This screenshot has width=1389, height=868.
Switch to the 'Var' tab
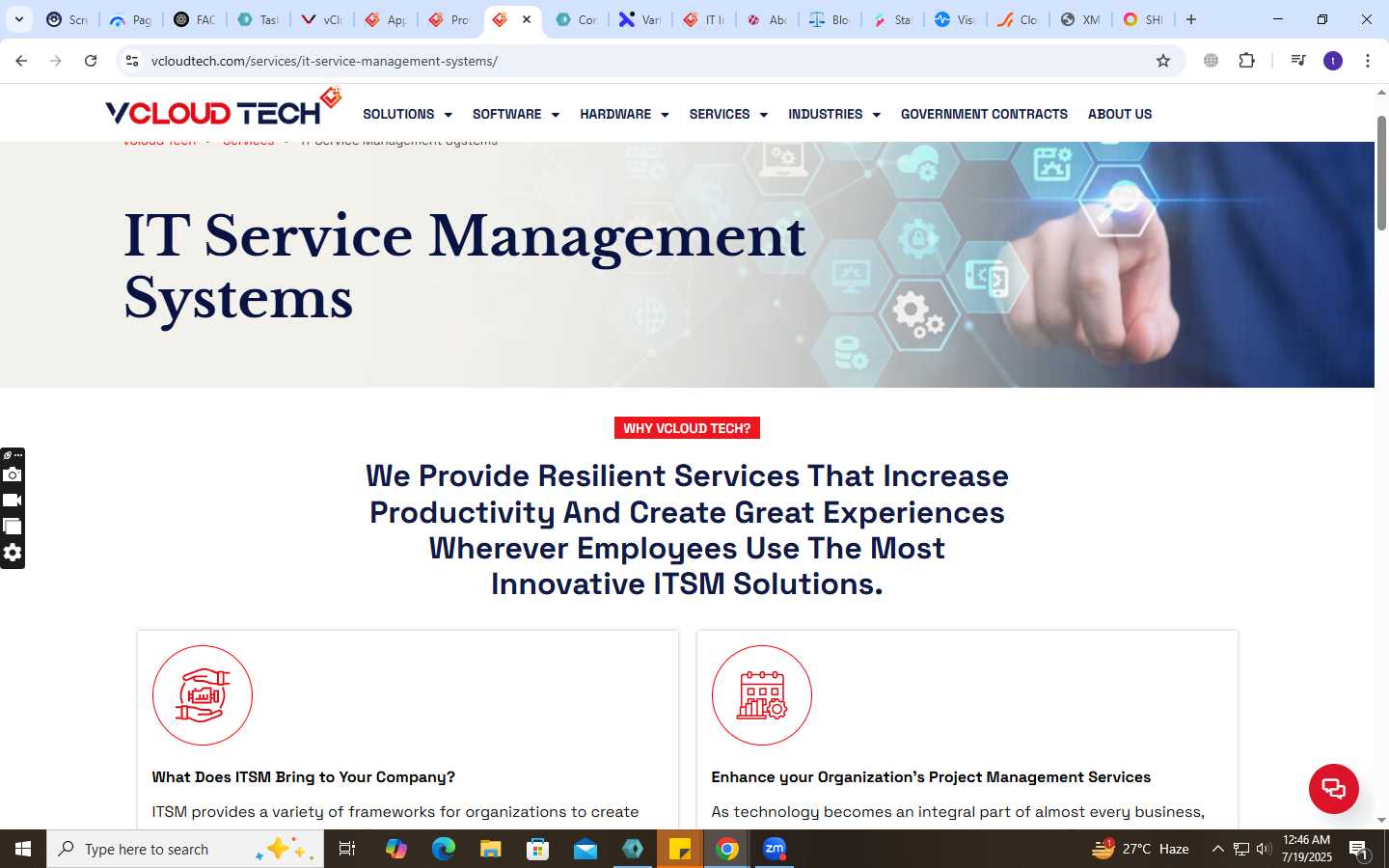coord(640,19)
